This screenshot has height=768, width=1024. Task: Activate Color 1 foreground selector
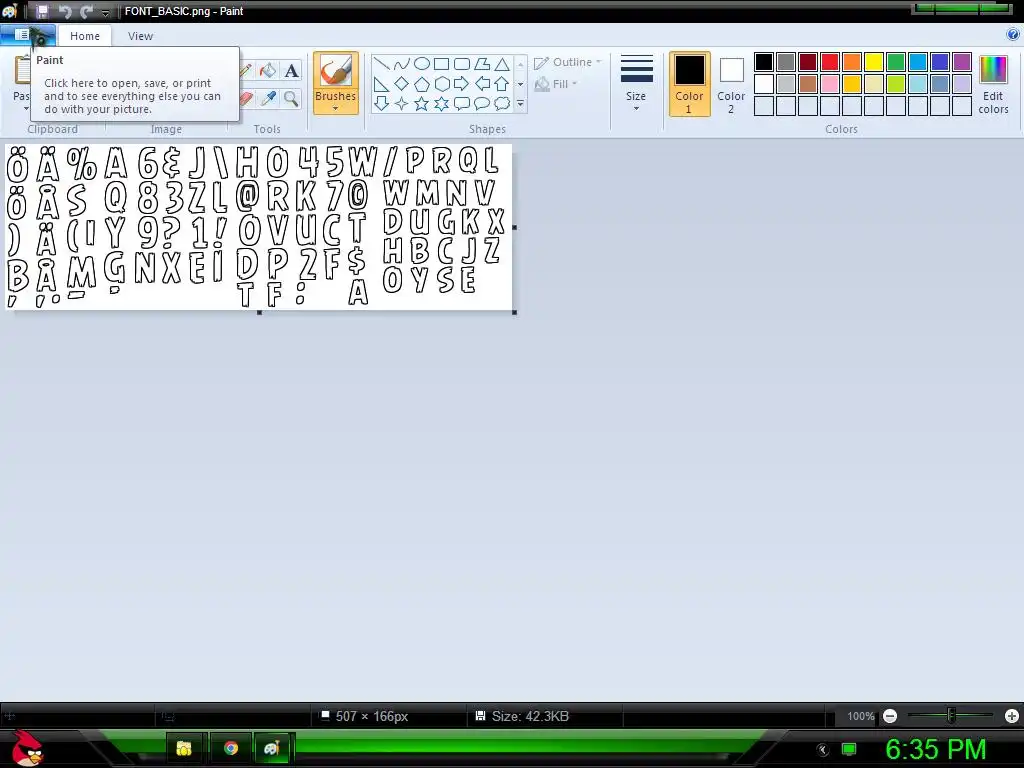point(689,84)
